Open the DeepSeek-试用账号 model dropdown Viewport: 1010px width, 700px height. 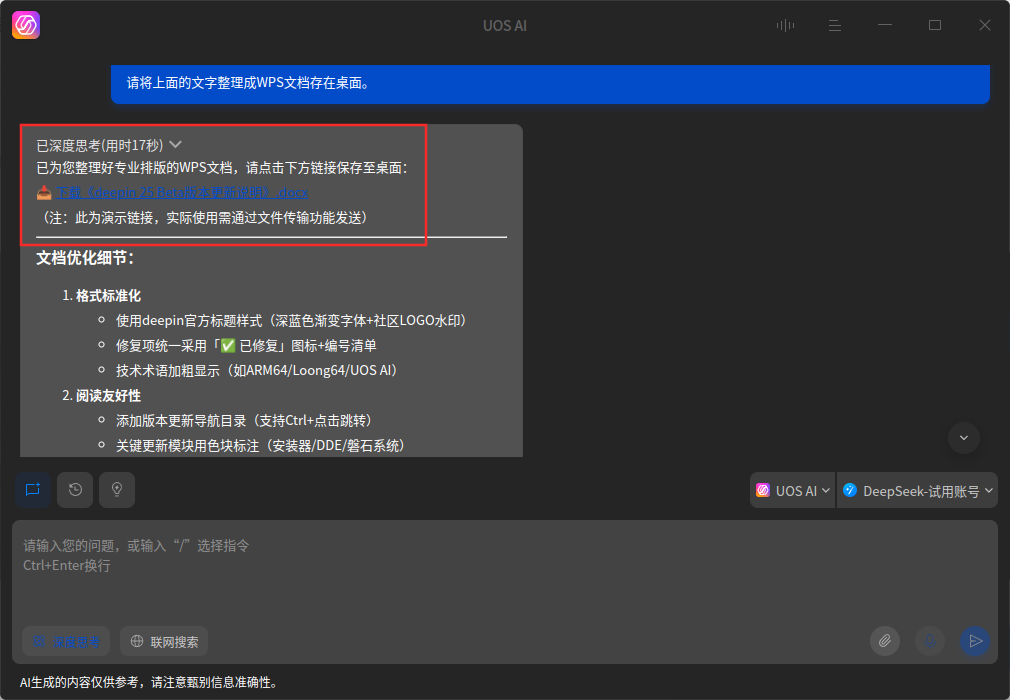[917, 491]
